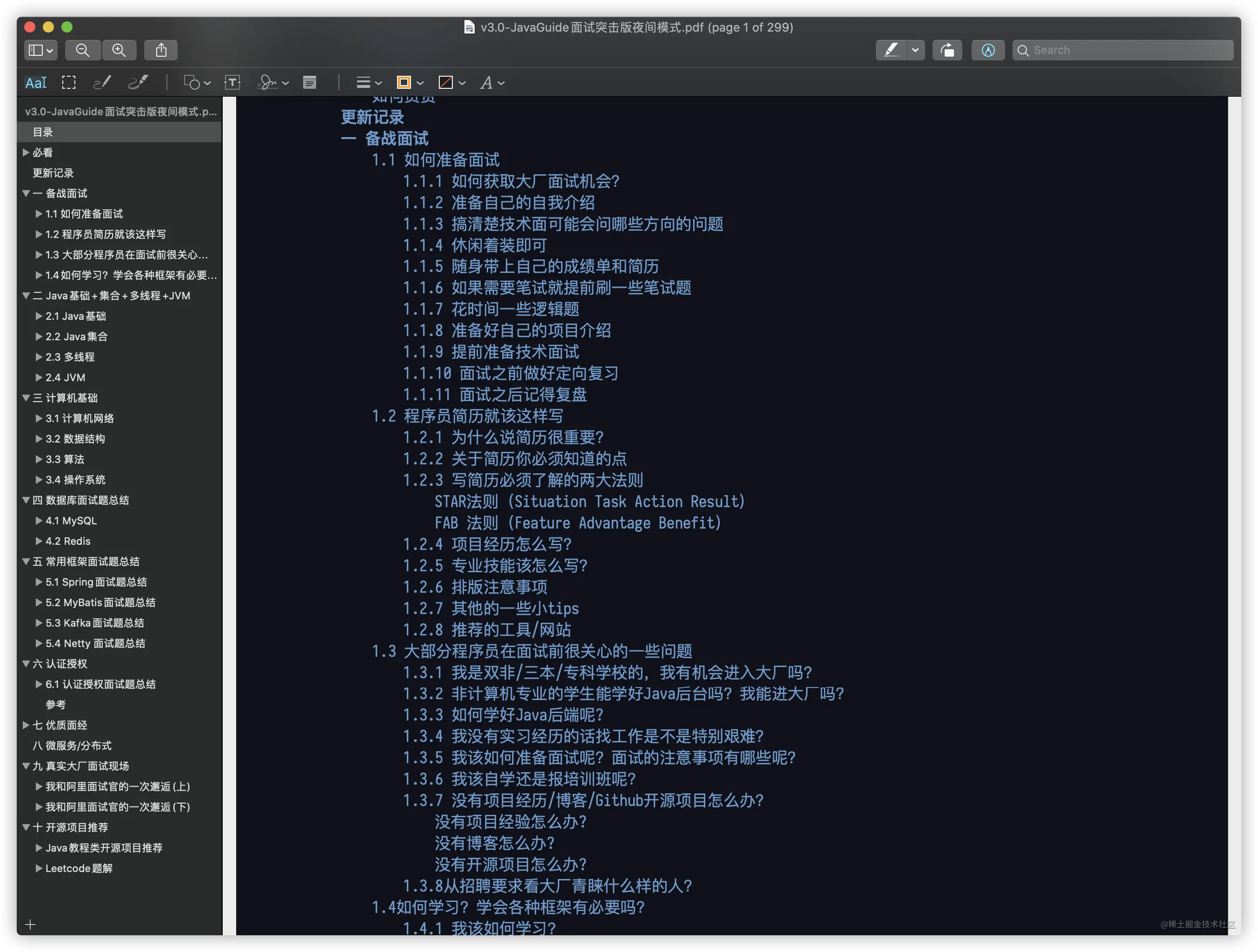Viewport: 1258px width, 952px height.
Task: Select 4.2 Redis in sidebar
Action: tap(68, 542)
